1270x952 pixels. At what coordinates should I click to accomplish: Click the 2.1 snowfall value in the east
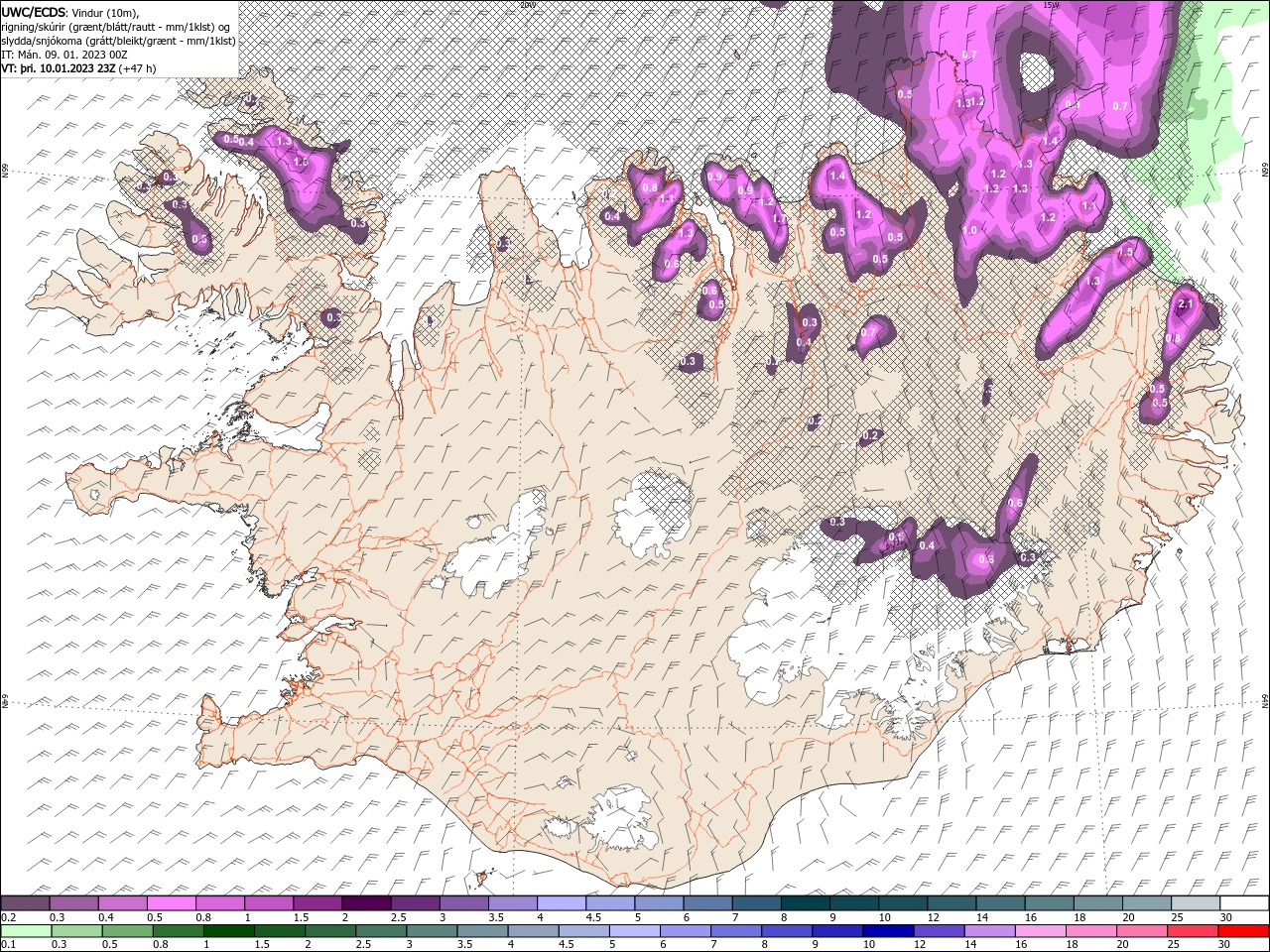[x=1185, y=305]
